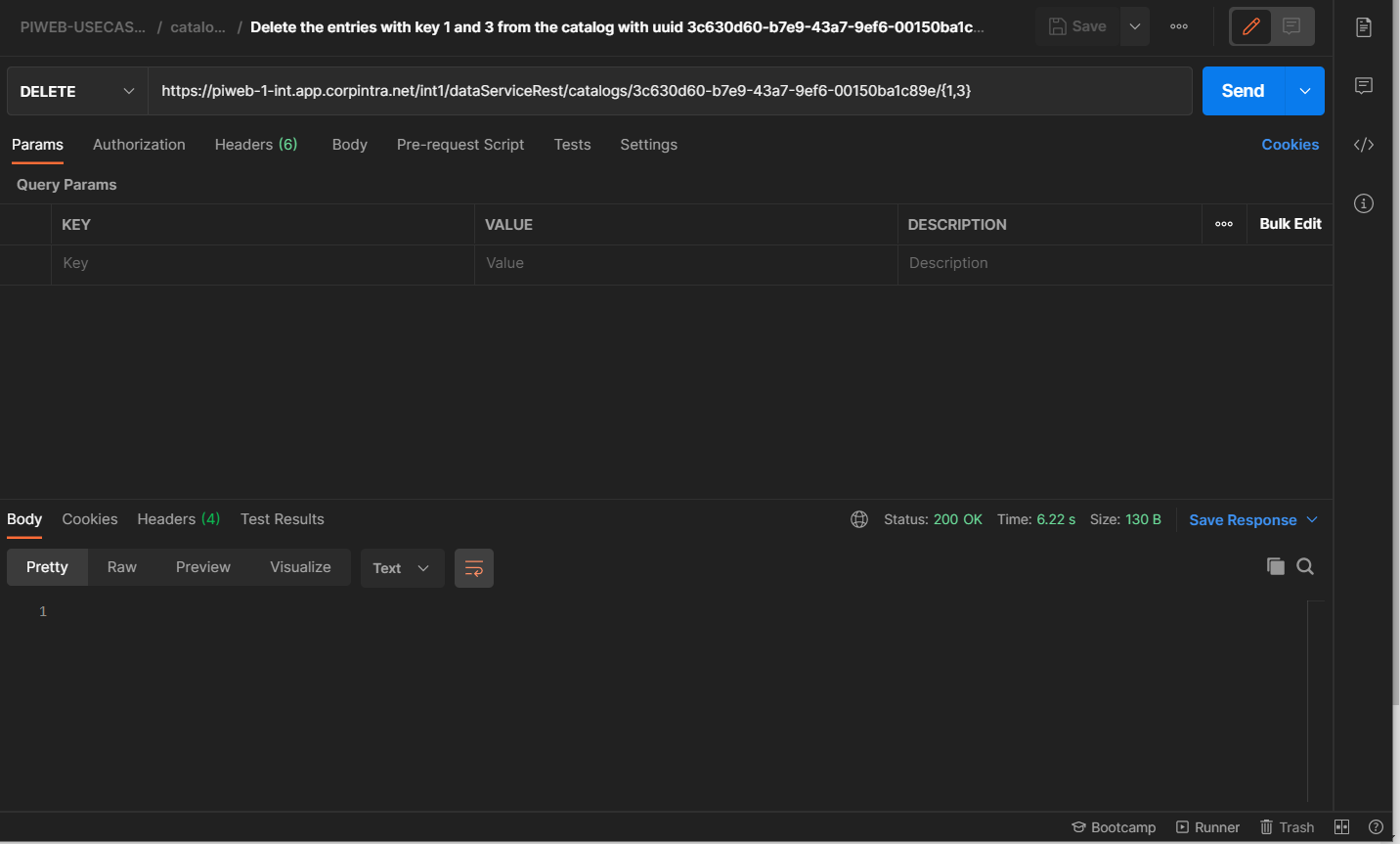Open the Save button dropdown arrow
Screen dimensions: 1400x844
(x=1134, y=26)
